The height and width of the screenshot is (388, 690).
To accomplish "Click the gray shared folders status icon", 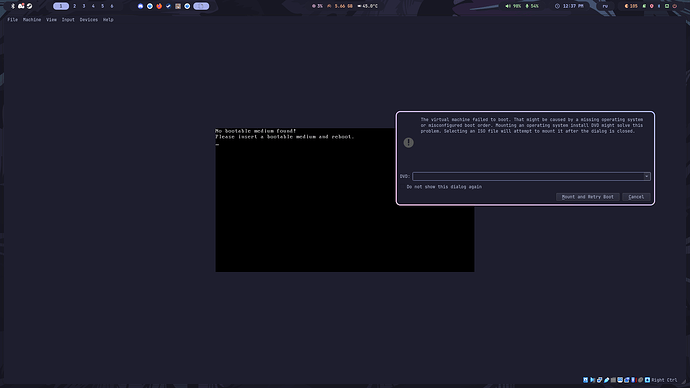I will 613,380.
